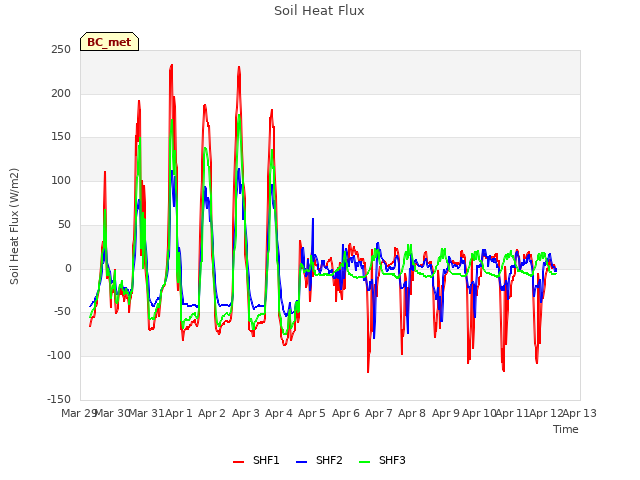Click the -100 y-axis tick label
640x480 pixels.
click(59, 356)
